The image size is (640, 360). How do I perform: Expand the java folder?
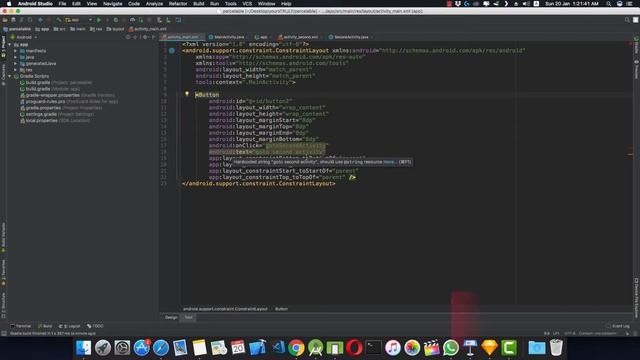(16, 57)
